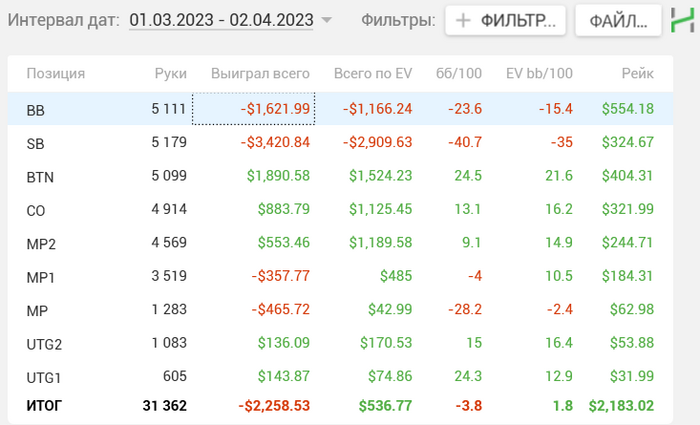This screenshot has width=700, height=425.
Task: Sort by Всего по EV column header
Action: 372,73
